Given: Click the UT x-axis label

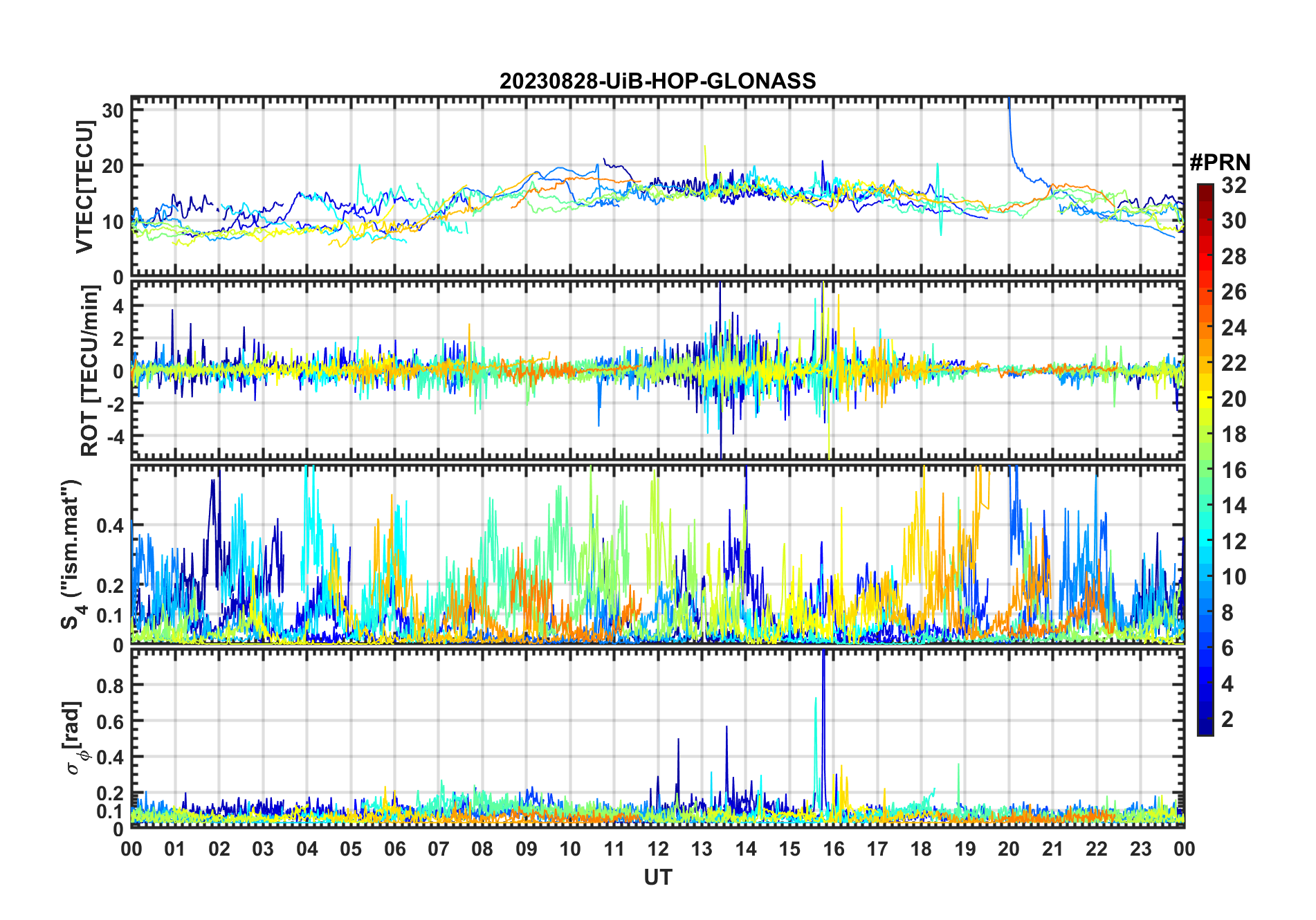Looking at the screenshot, I should (x=657, y=878).
